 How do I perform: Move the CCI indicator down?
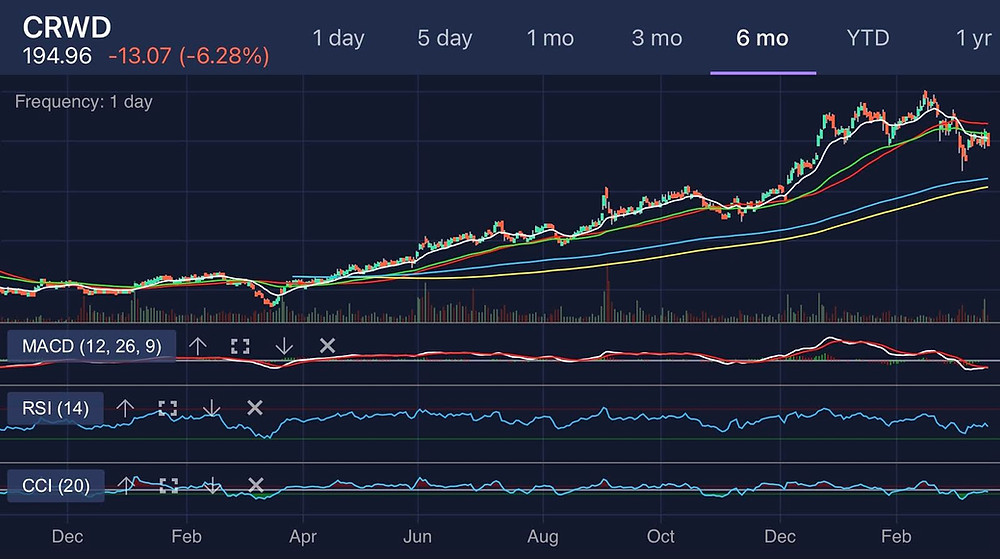point(212,486)
